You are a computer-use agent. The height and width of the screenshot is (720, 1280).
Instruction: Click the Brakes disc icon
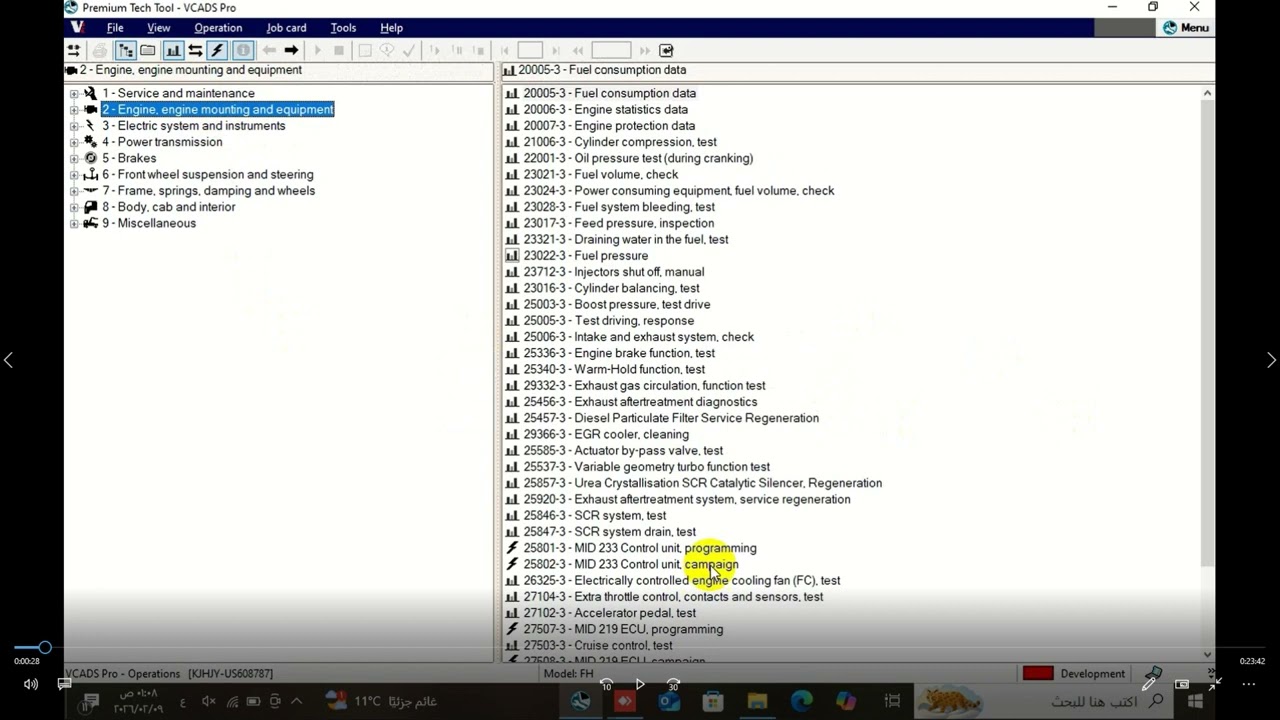90,158
